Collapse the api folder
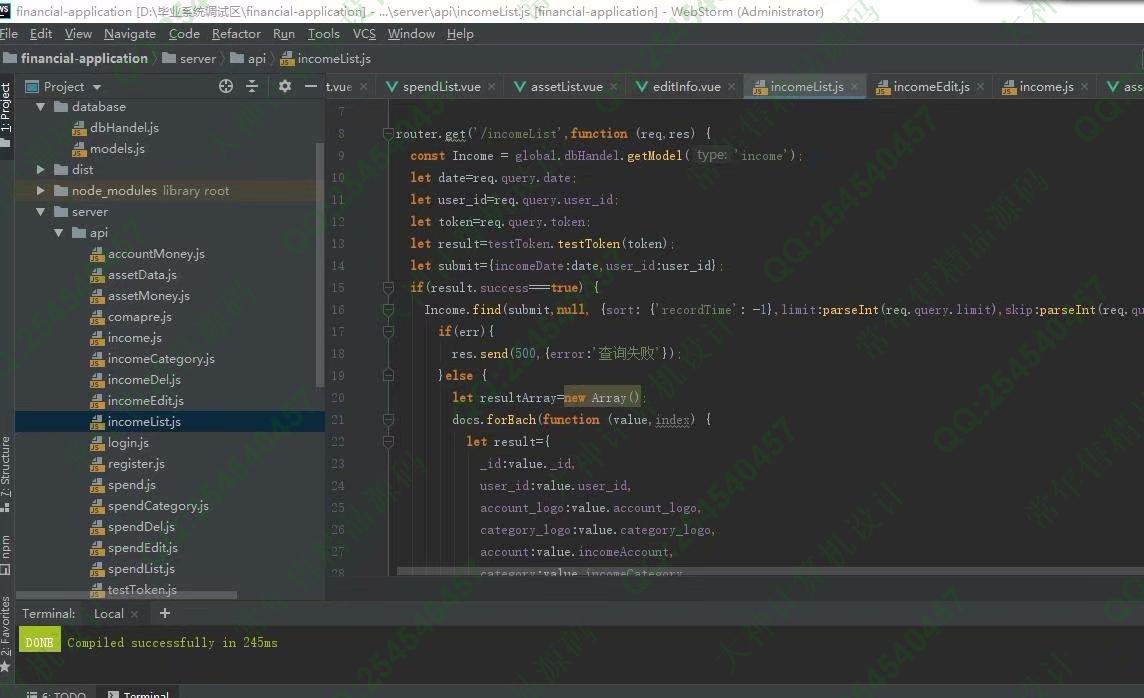Viewport: 1144px width, 698px height. 58,233
